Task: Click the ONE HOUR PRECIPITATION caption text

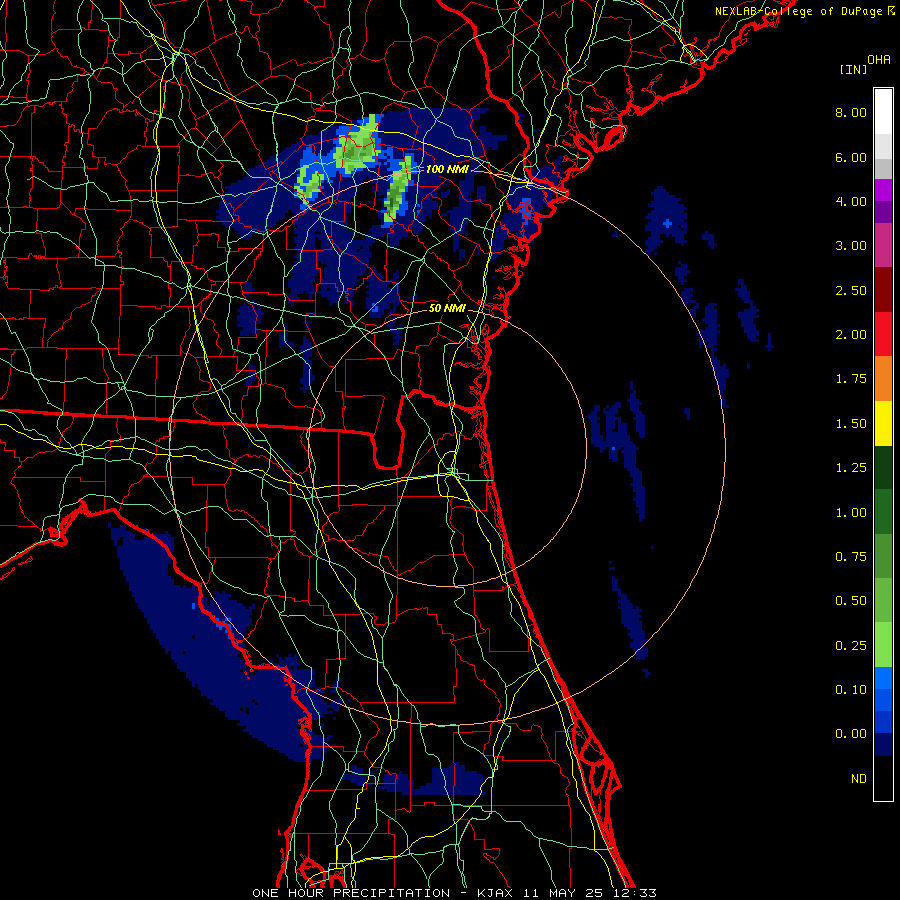Action: (351, 893)
